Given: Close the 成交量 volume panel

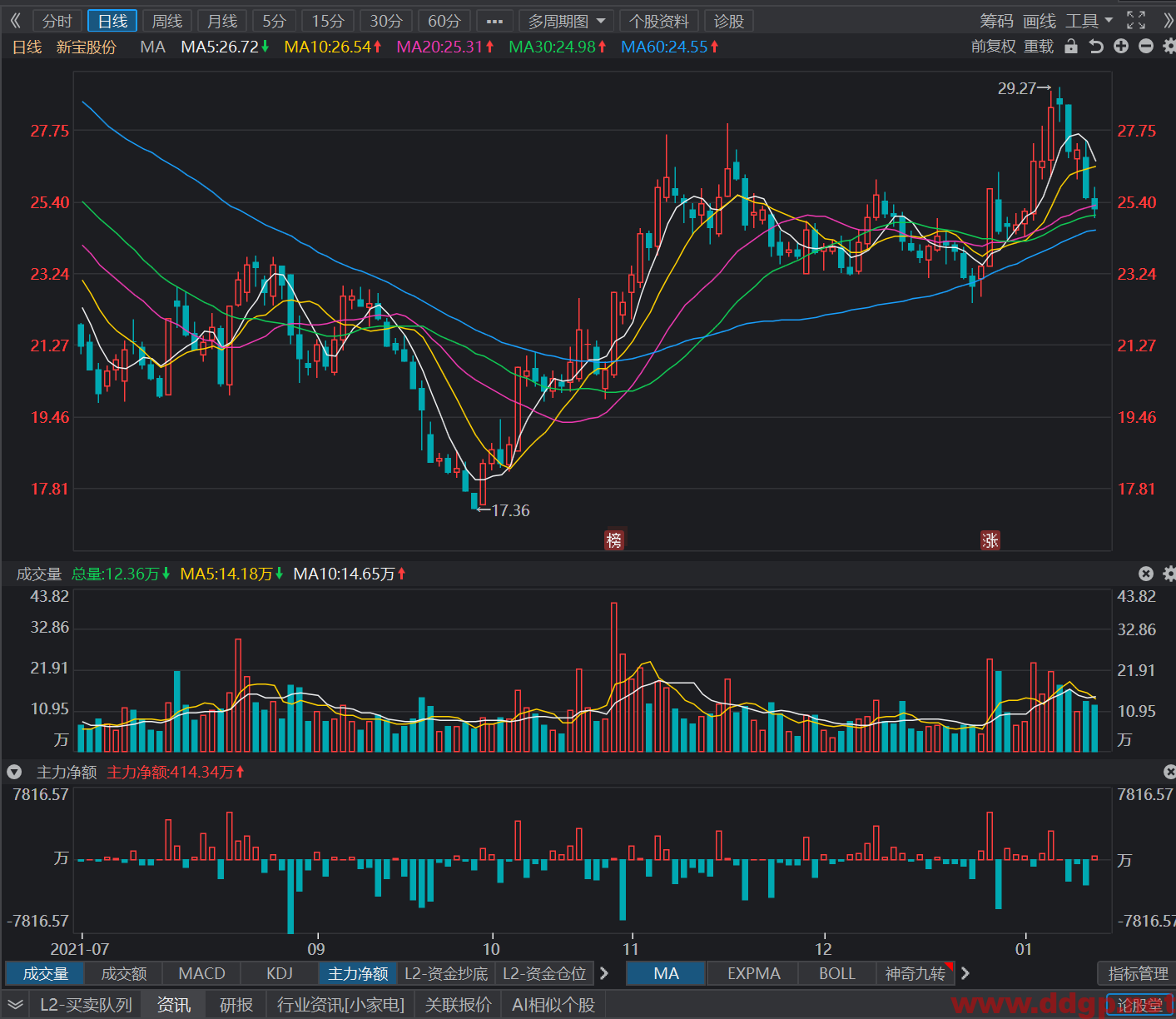Looking at the screenshot, I should 1146,574.
